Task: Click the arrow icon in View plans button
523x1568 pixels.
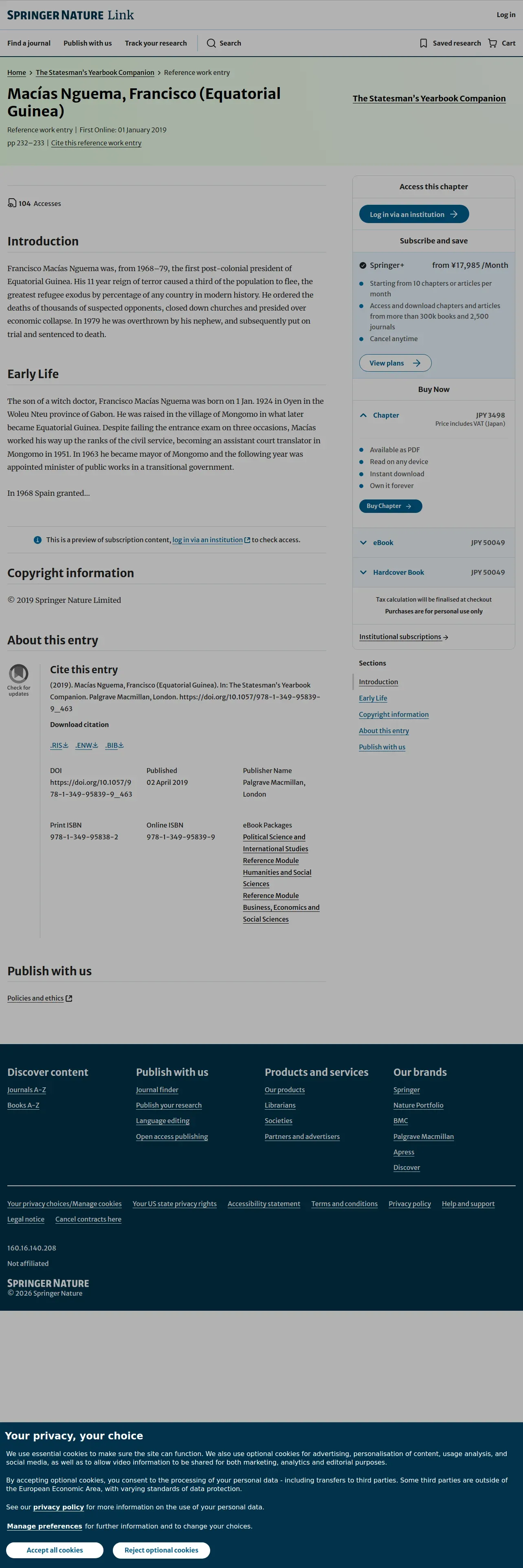Action: 416,364
